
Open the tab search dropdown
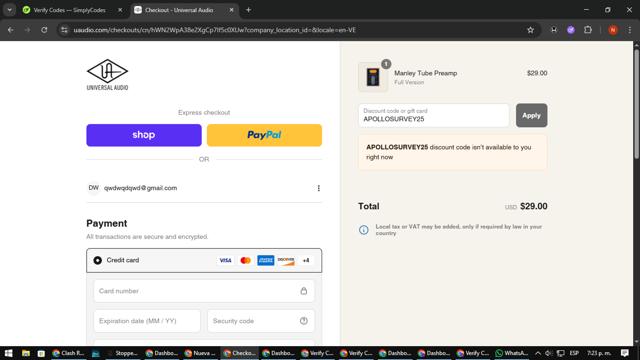tap(9, 10)
